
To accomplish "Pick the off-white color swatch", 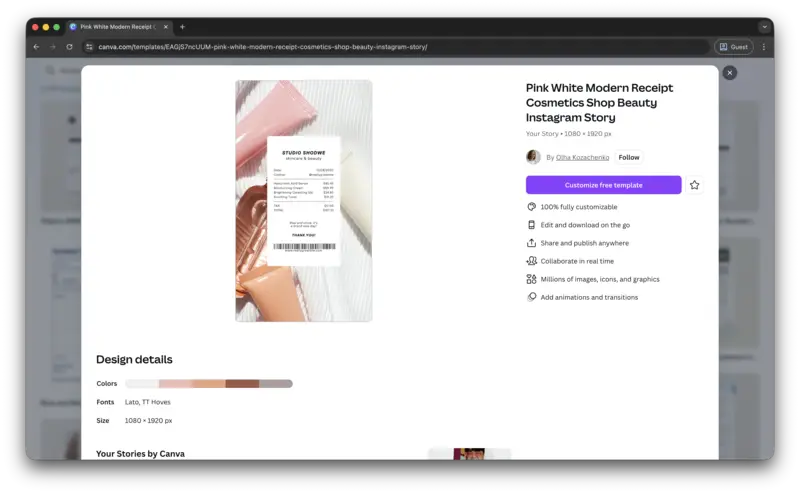I will coord(142,384).
